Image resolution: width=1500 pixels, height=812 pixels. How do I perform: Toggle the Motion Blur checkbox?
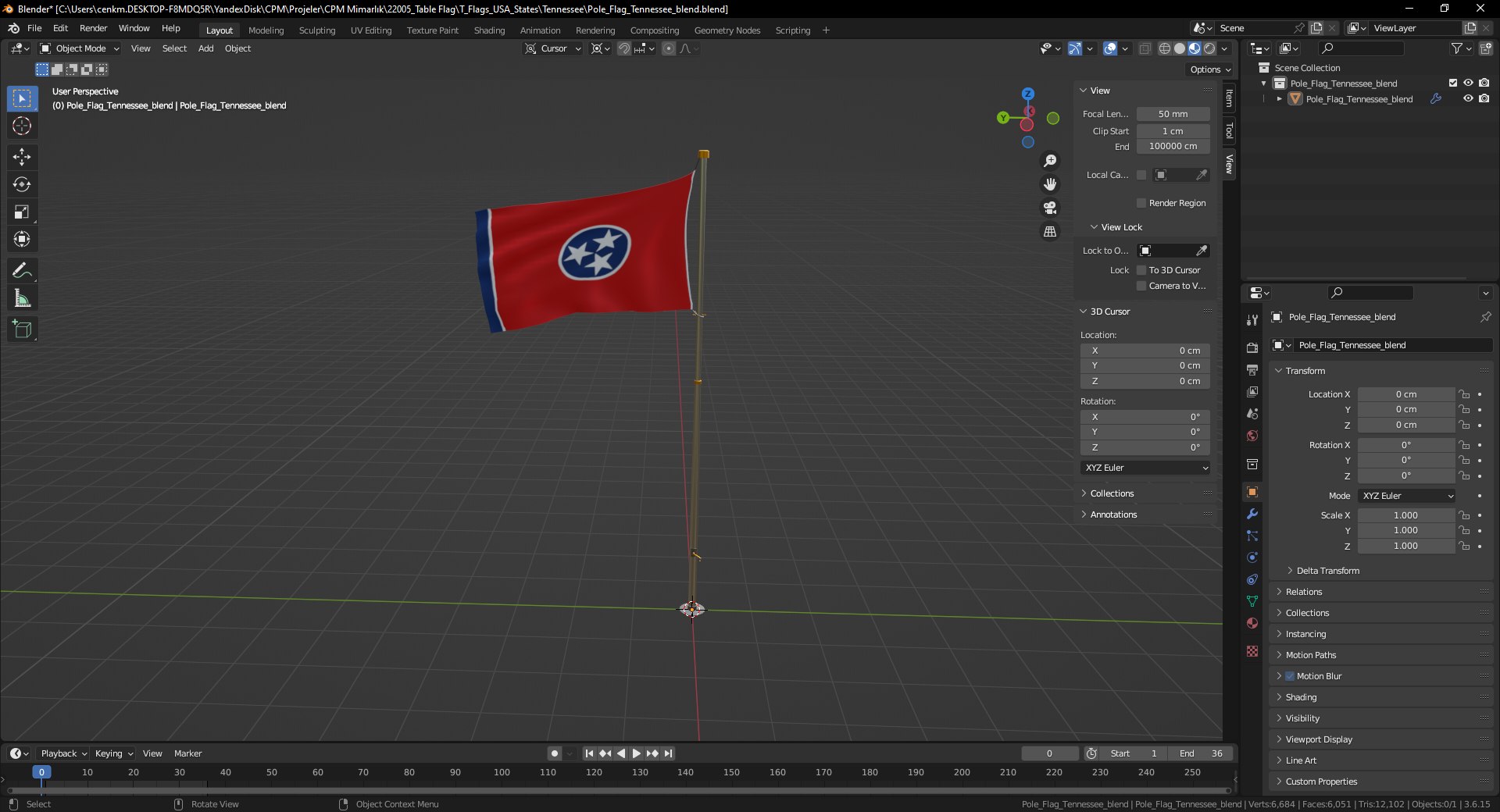[x=1290, y=676]
